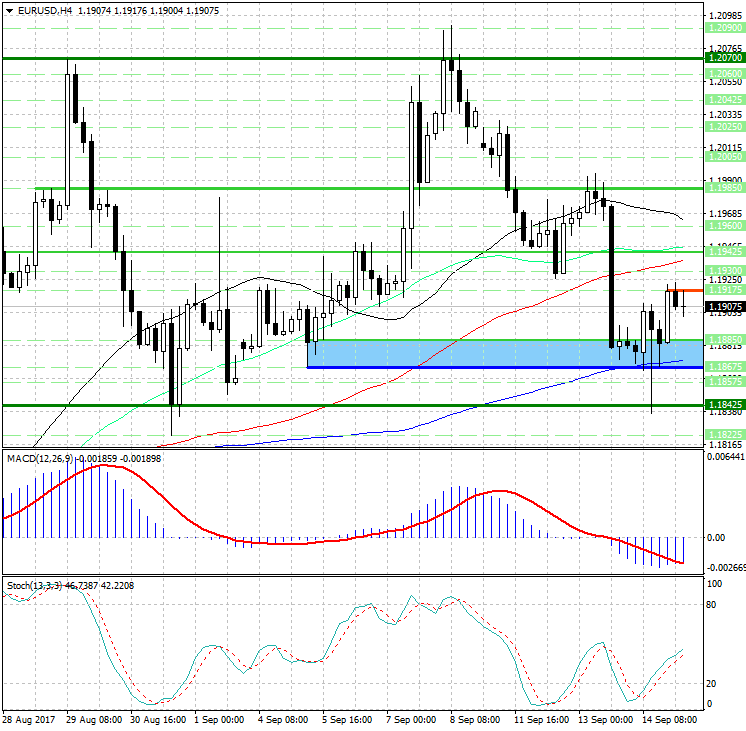Click the price scale value '1.20985'
The width and height of the screenshot is (746, 731).
(x=726, y=16)
